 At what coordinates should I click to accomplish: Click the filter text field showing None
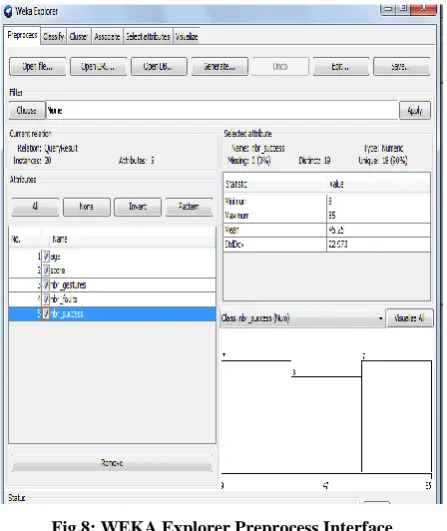click(222, 110)
